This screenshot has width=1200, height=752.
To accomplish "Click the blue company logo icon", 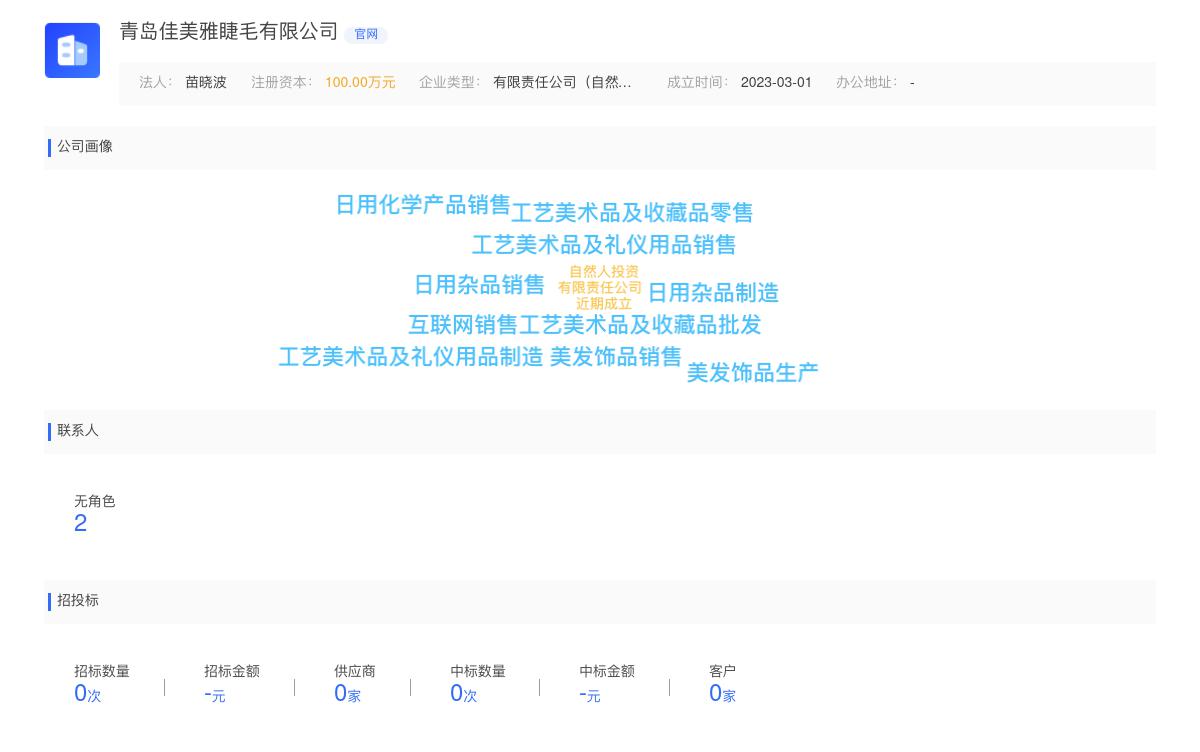I will click(x=72, y=50).
